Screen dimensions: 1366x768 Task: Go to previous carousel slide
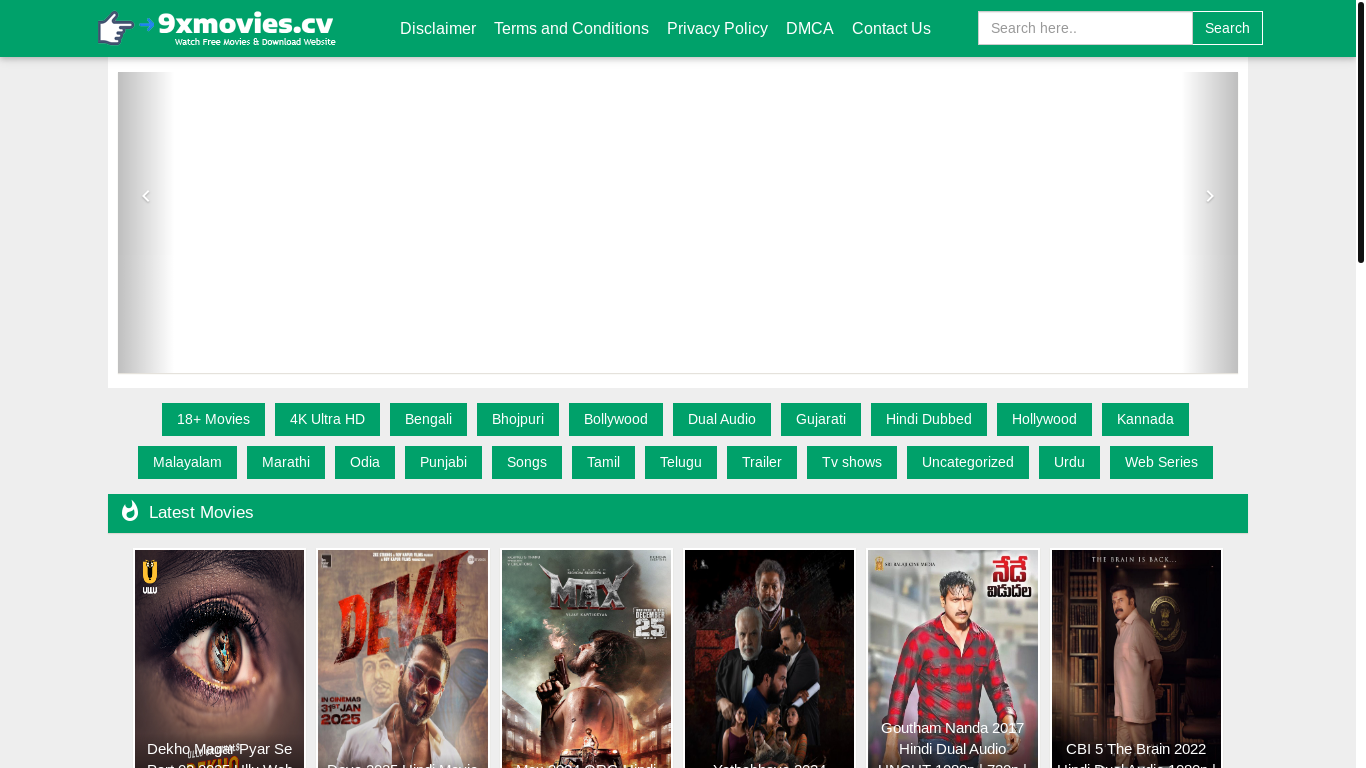click(146, 196)
